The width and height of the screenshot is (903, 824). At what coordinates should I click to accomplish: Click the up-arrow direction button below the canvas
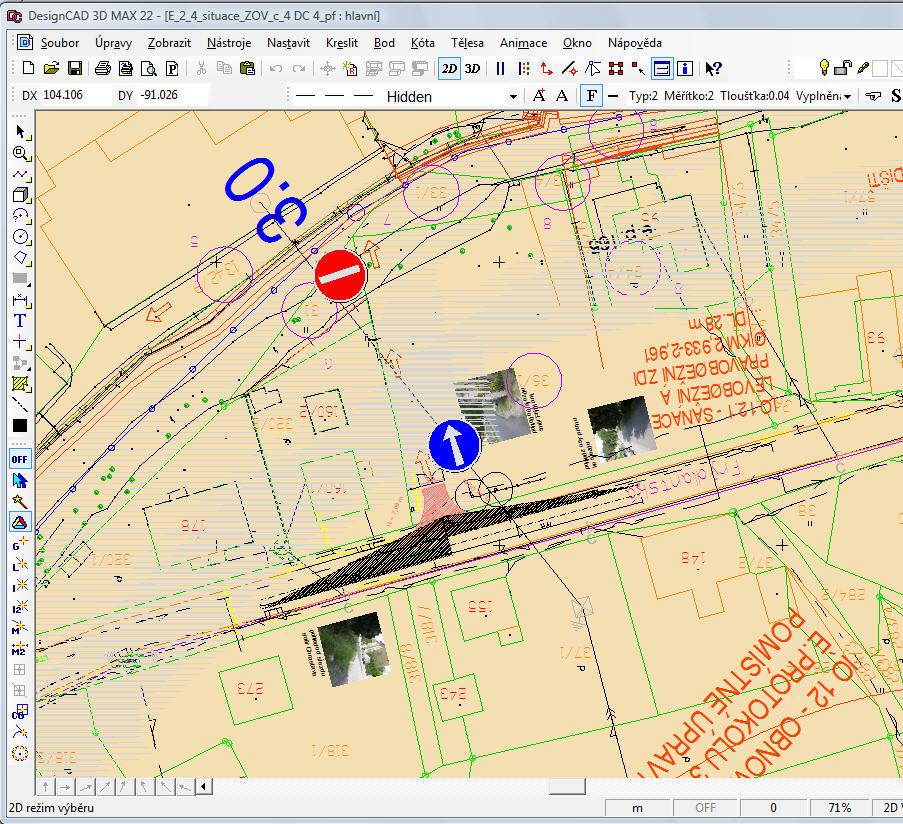coord(45,787)
